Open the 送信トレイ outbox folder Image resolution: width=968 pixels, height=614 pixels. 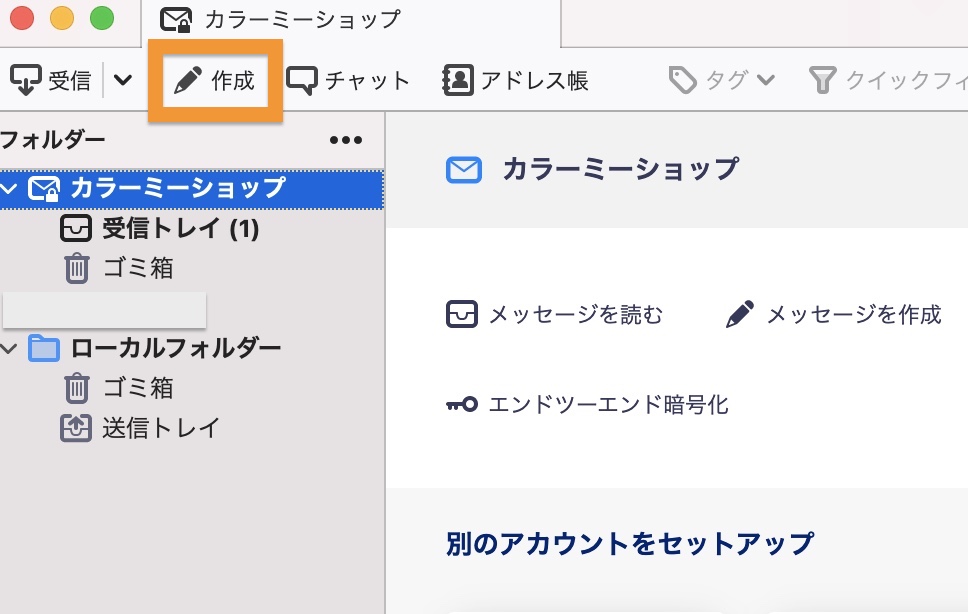(160, 428)
